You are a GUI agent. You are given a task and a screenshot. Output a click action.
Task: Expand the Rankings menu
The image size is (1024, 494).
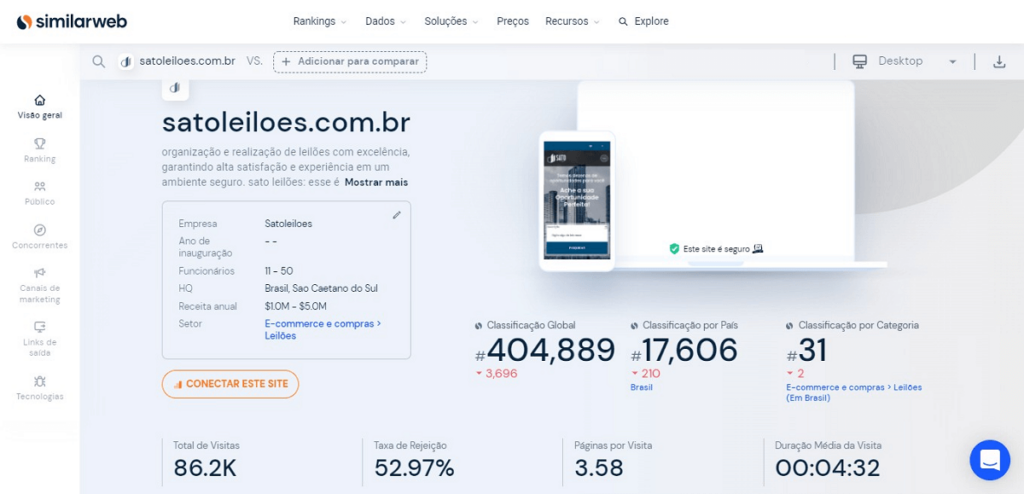[319, 21]
